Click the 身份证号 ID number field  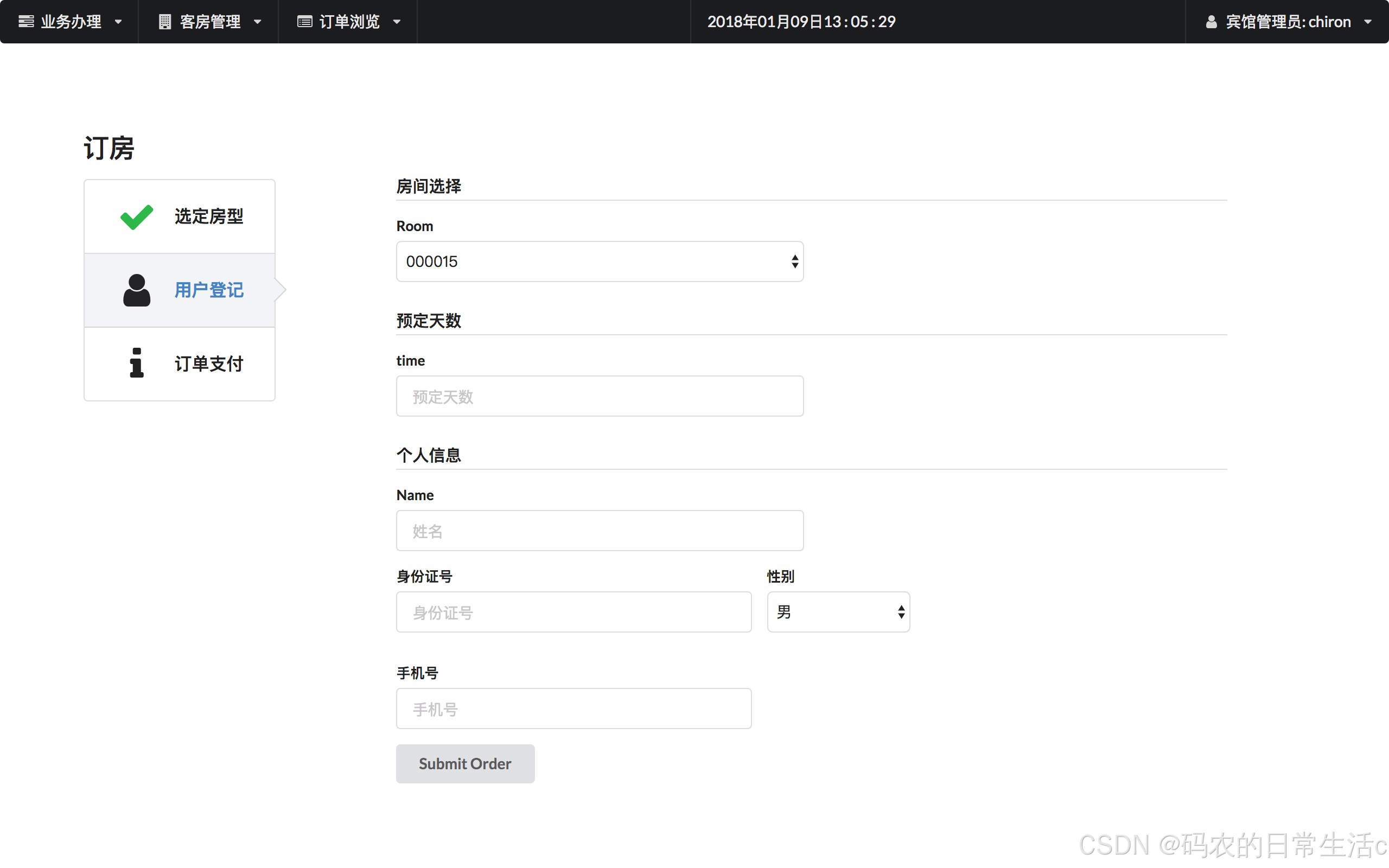(x=574, y=612)
